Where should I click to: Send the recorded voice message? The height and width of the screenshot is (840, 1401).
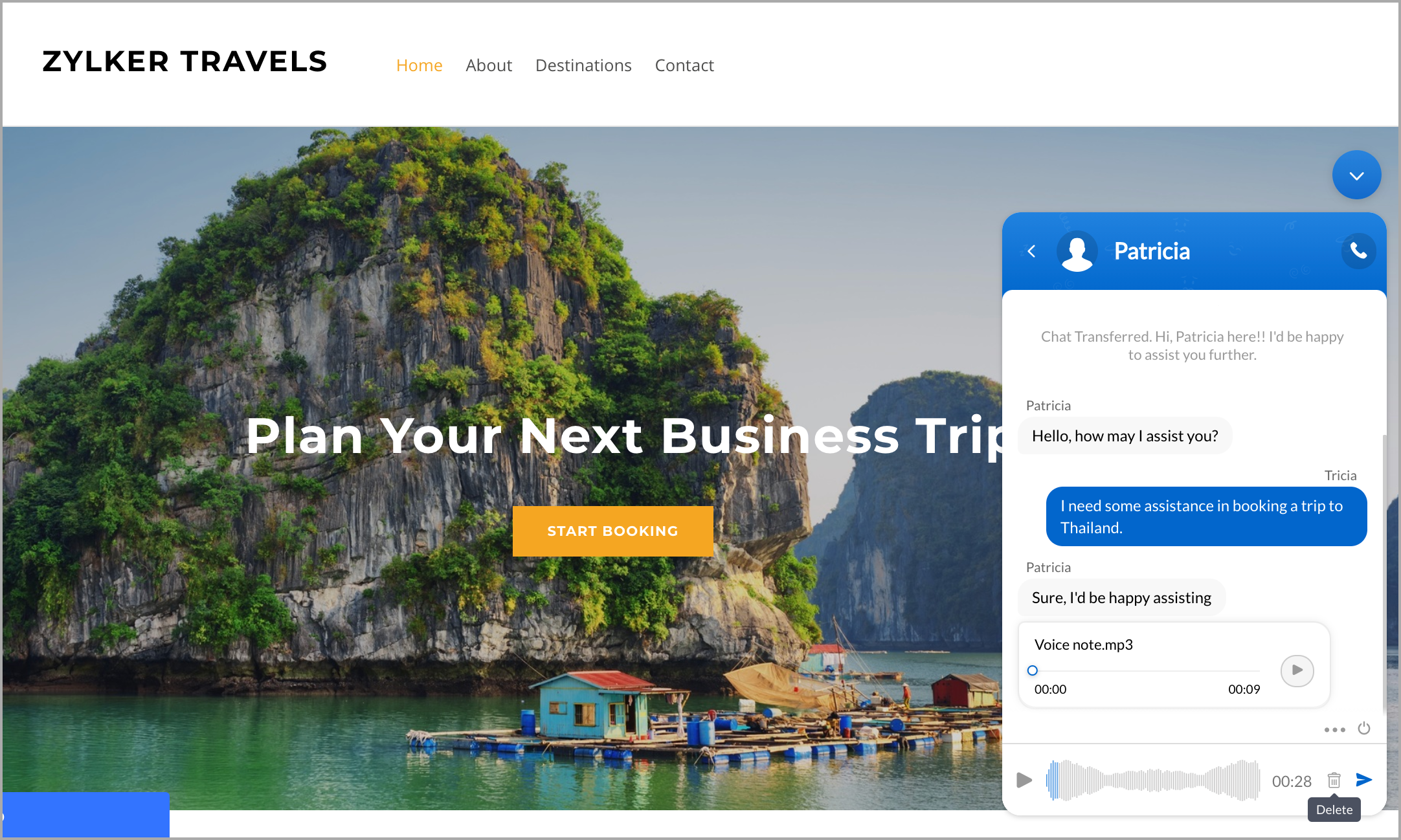[x=1364, y=780]
